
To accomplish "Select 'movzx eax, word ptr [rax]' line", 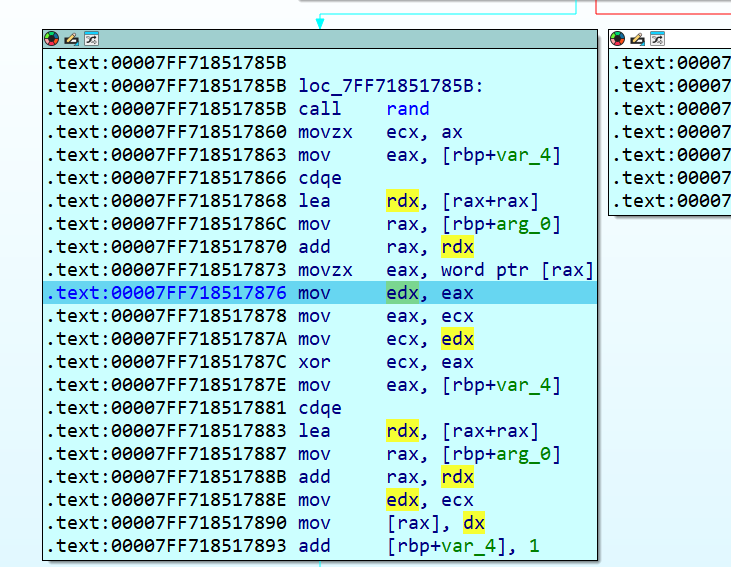I will click(320, 270).
